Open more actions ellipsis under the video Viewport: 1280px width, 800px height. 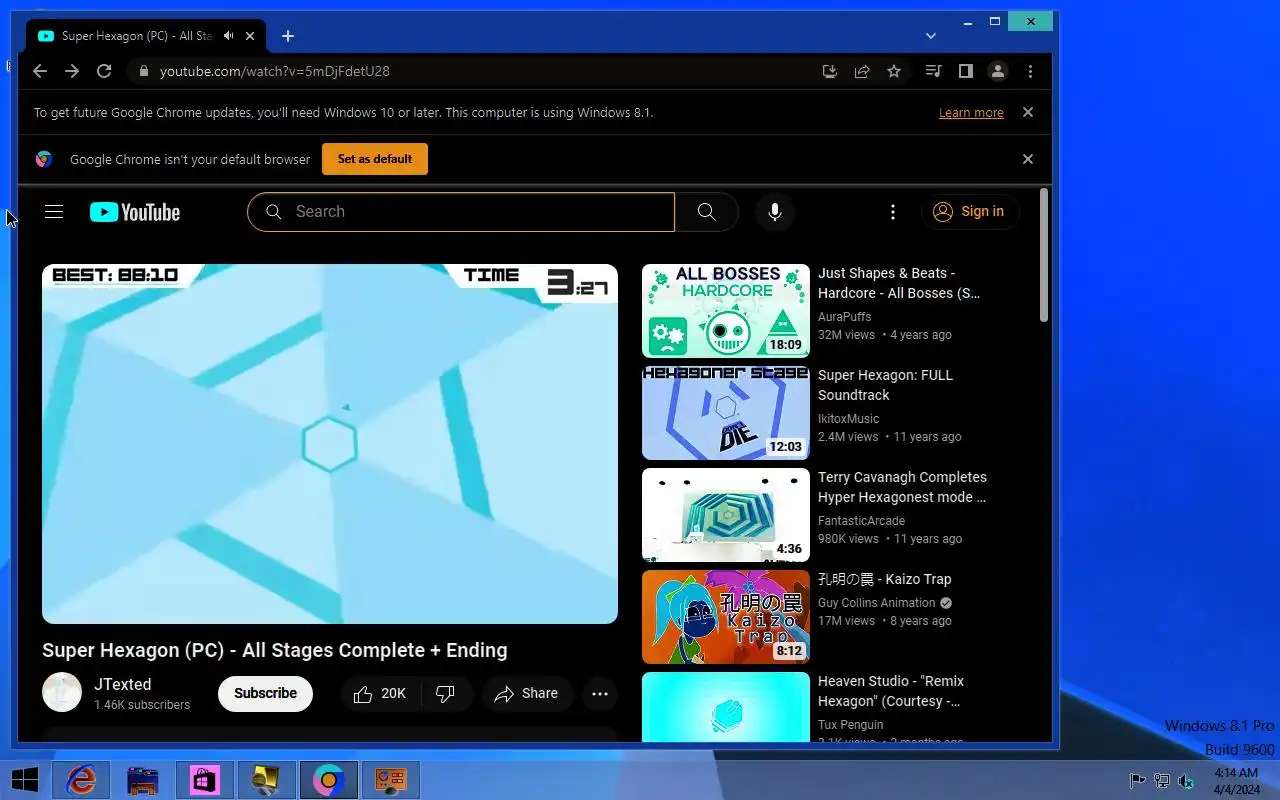tap(600, 694)
